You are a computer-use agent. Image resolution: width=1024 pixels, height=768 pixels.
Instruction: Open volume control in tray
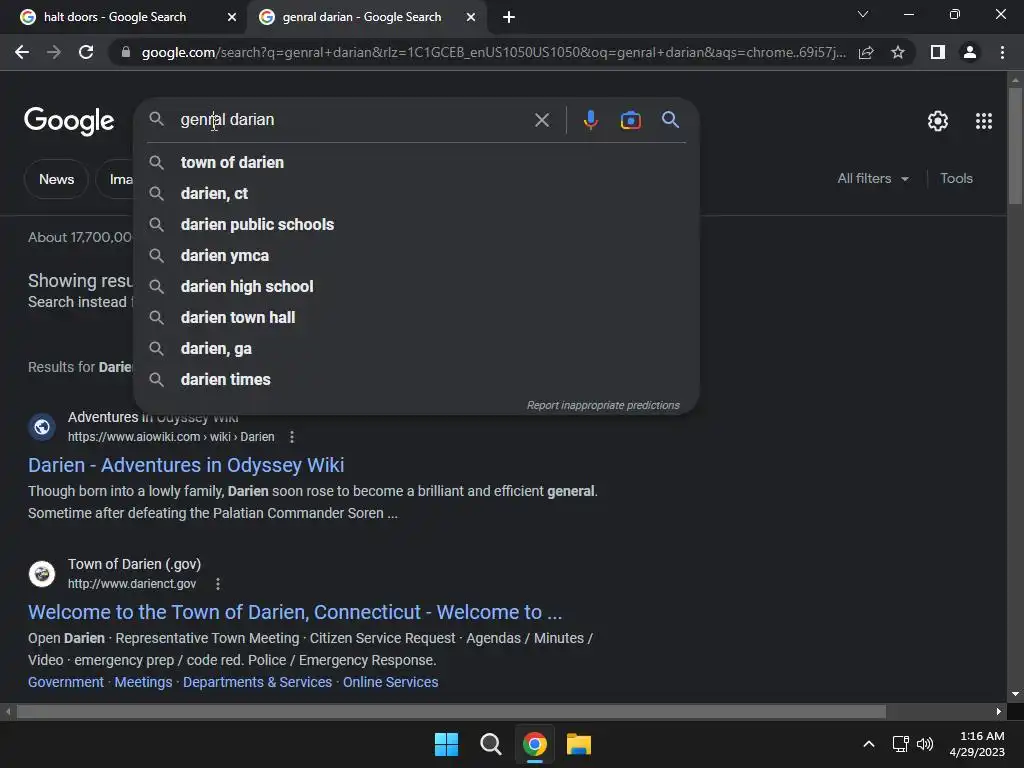(925, 744)
